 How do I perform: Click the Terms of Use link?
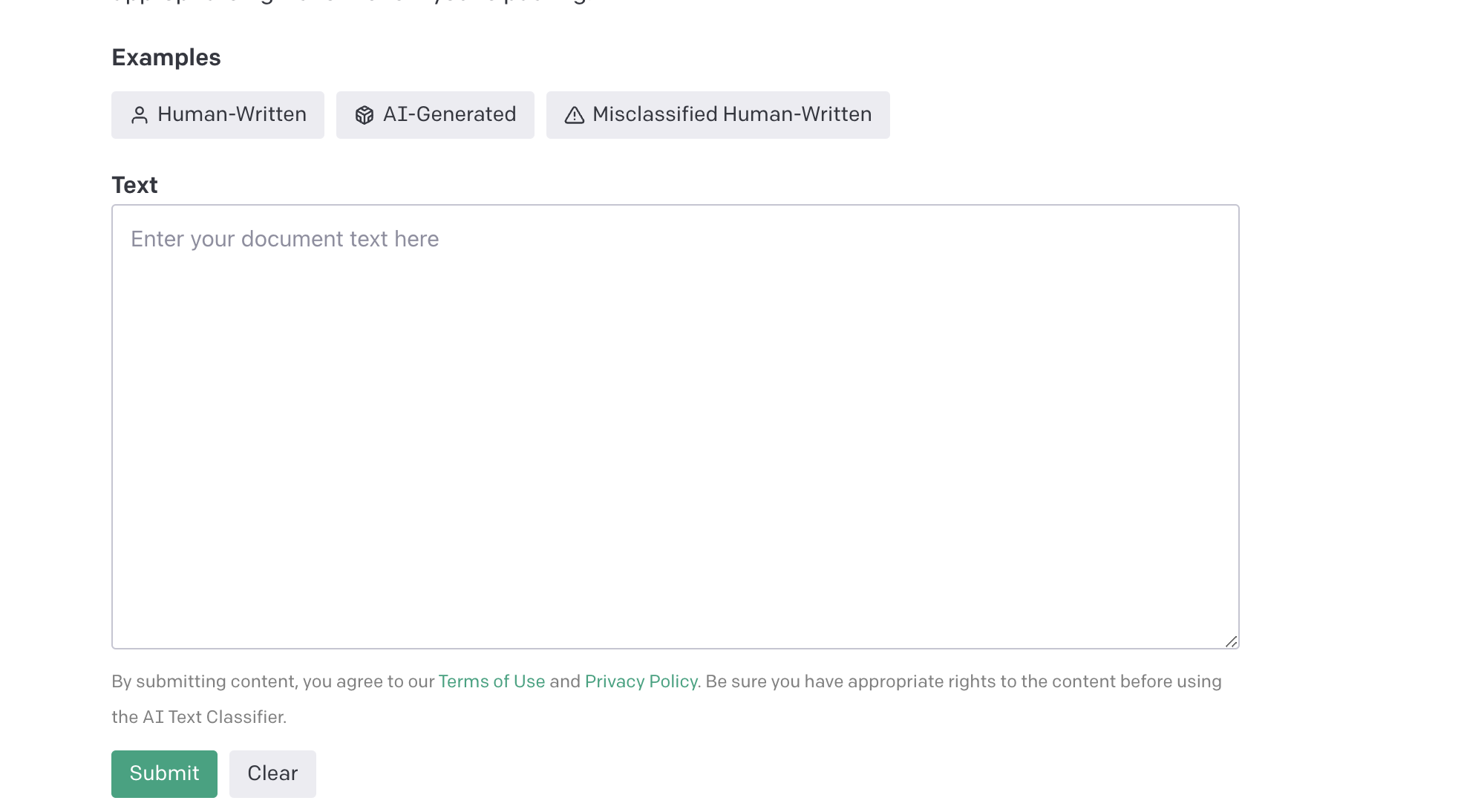pyautogui.click(x=491, y=681)
